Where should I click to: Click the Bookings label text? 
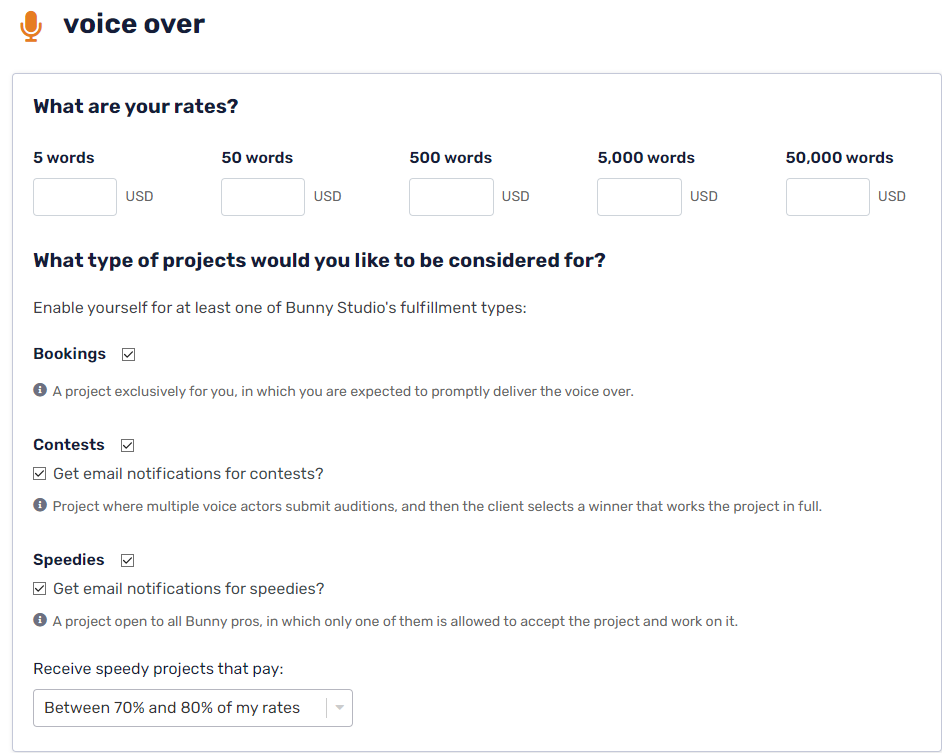(x=69, y=354)
